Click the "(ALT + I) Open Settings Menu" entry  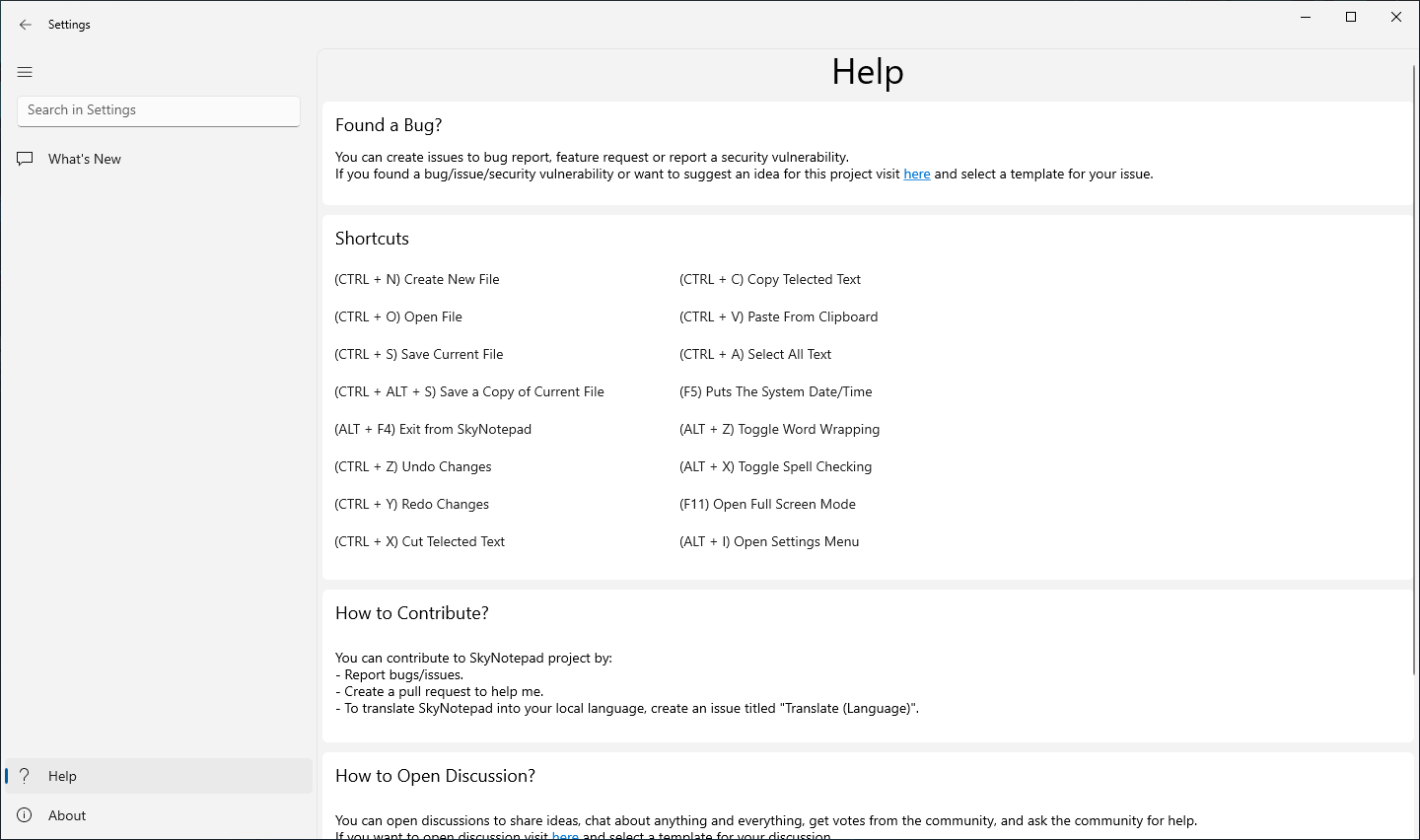point(769,542)
